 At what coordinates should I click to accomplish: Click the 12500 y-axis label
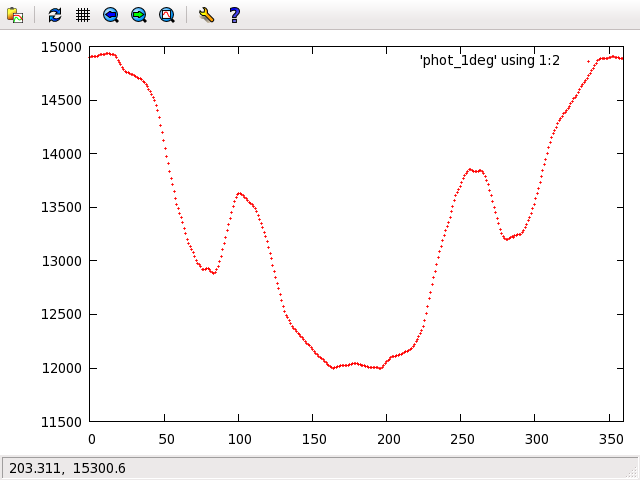[61, 314]
